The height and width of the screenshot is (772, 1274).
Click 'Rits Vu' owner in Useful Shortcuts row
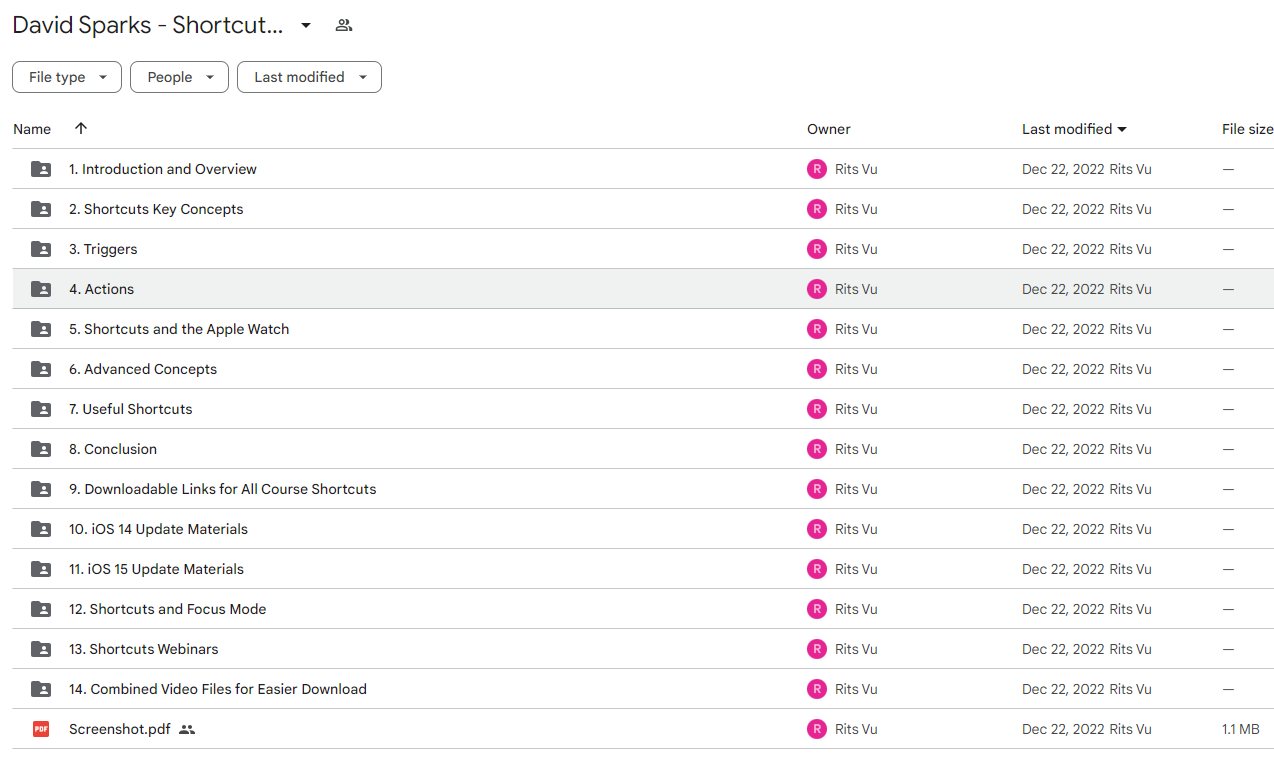(x=856, y=409)
